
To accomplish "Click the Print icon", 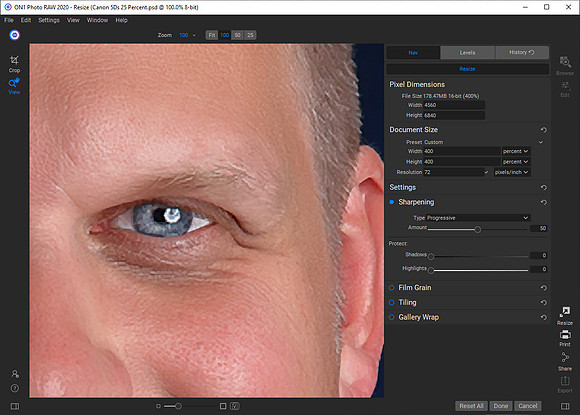I will pyautogui.click(x=565, y=338).
